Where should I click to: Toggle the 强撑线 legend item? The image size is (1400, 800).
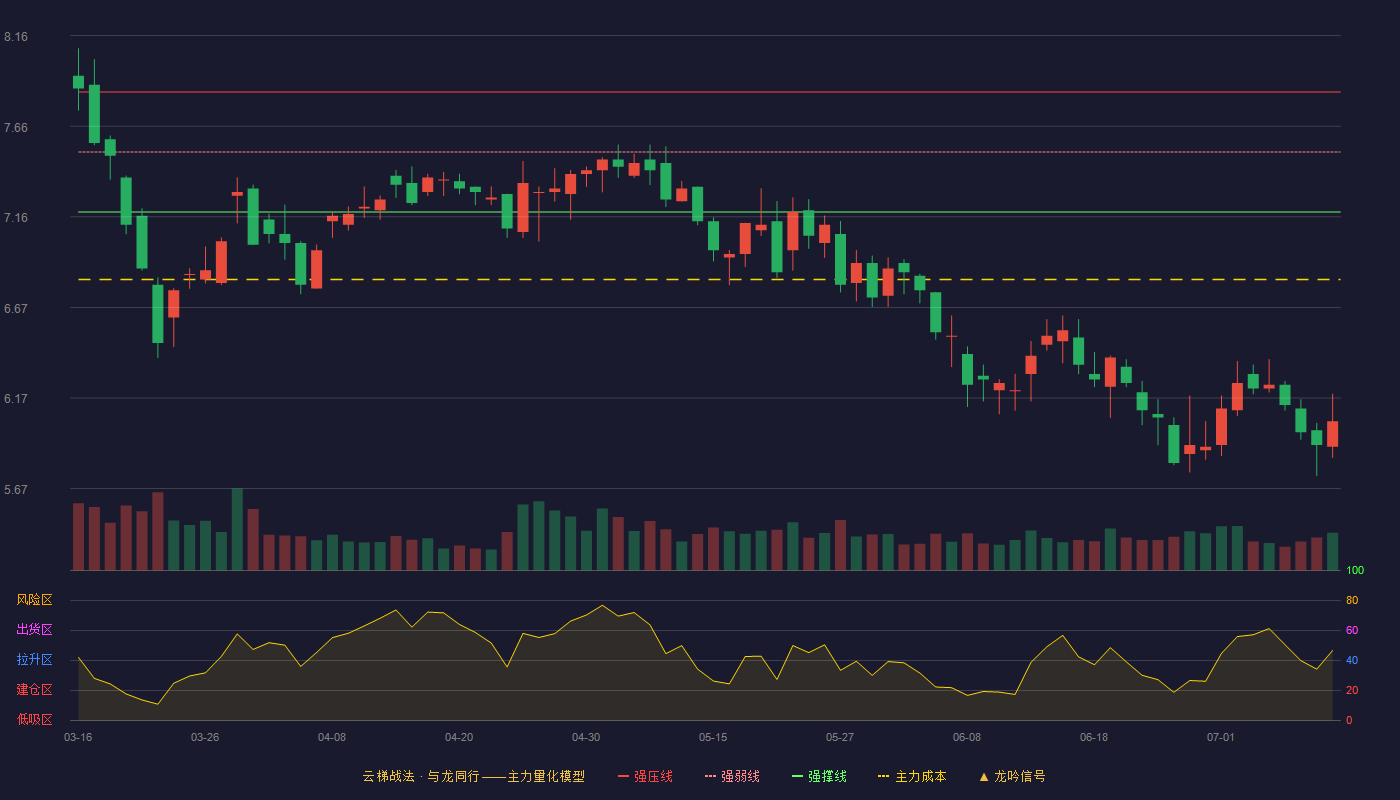pyautogui.click(x=819, y=776)
